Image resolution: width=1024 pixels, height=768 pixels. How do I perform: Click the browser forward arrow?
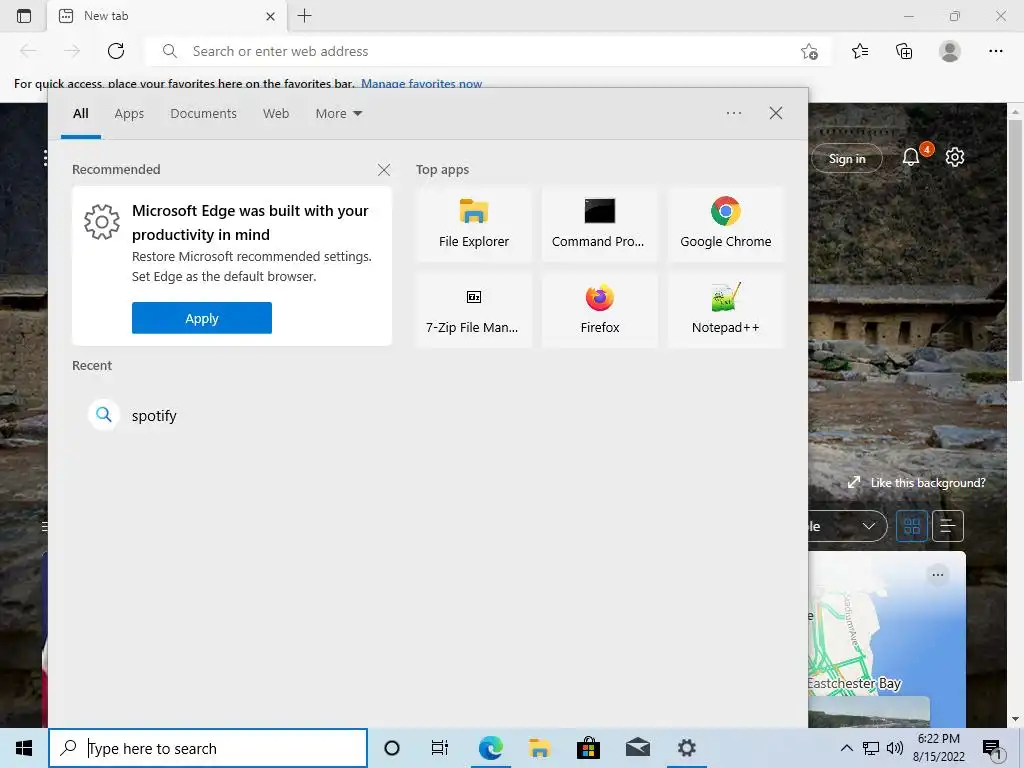coord(72,51)
